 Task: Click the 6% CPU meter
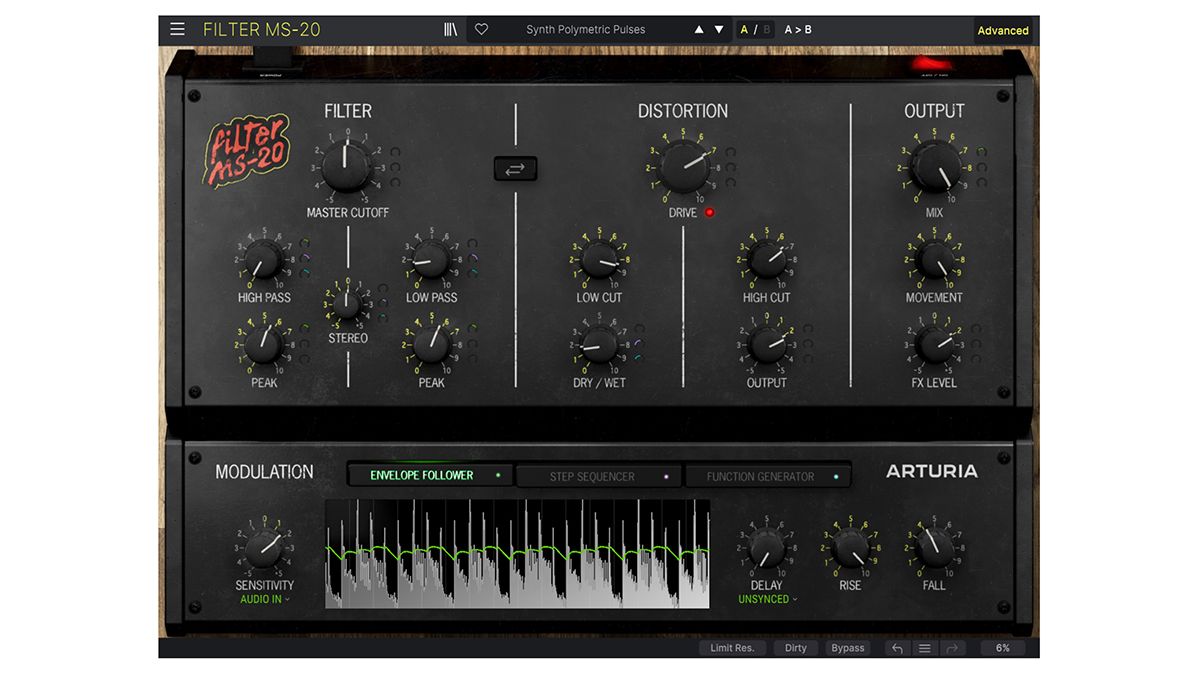(x=1002, y=648)
